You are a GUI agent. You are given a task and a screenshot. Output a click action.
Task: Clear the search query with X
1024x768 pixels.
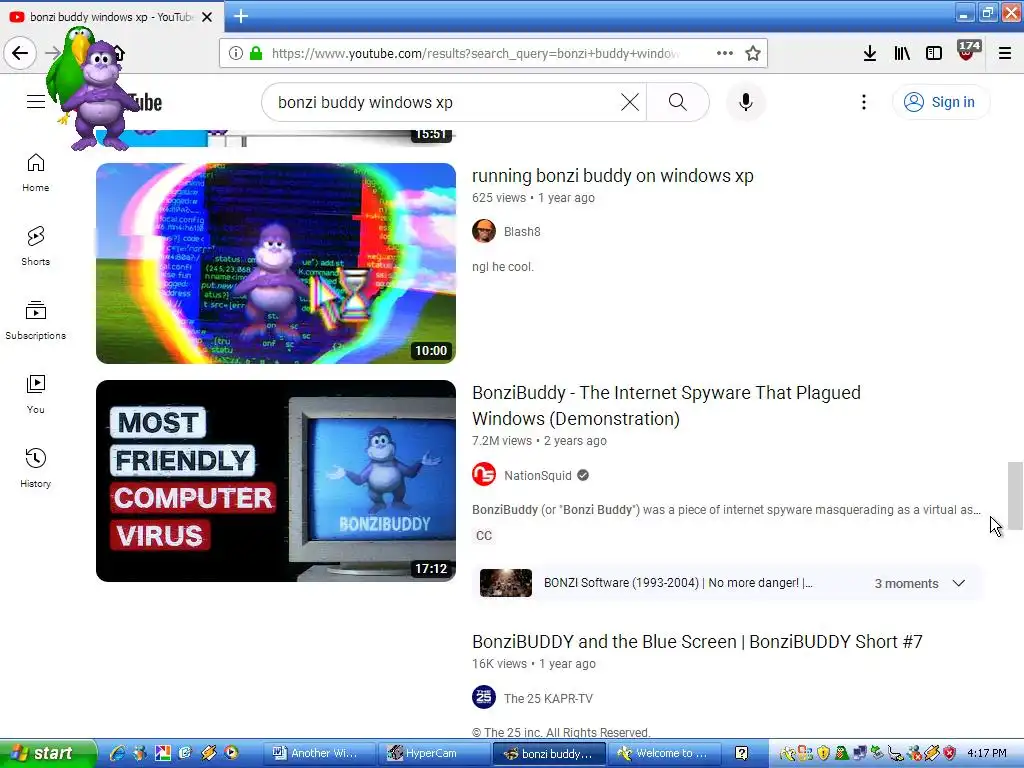tap(630, 103)
